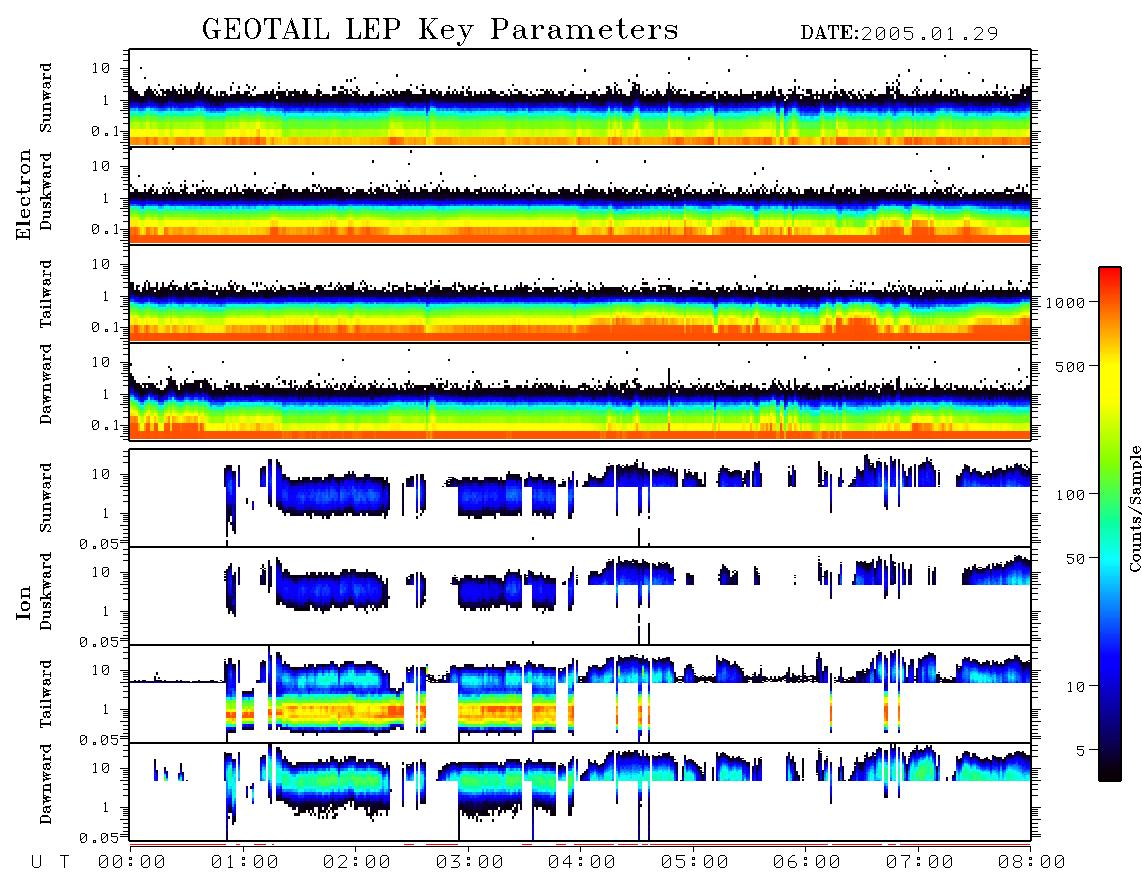Click the title 'GEOTAIL LEP Key Parameters'

click(x=440, y=30)
